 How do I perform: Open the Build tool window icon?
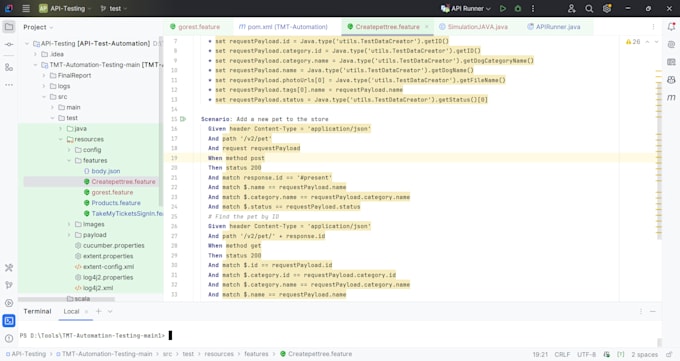(x=9, y=268)
